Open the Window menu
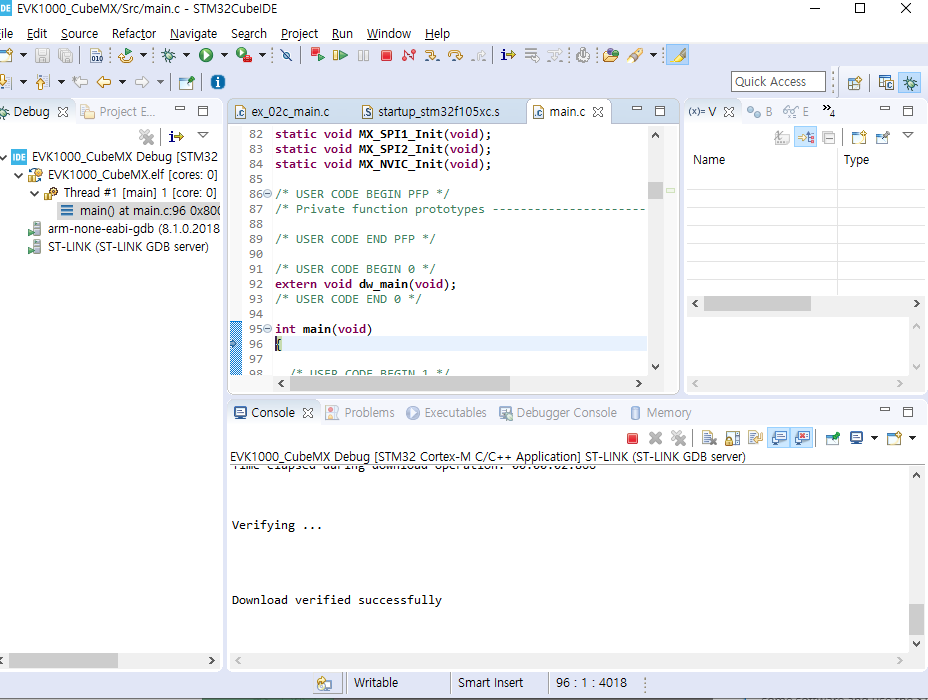This screenshot has height=700, width=928. click(389, 34)
